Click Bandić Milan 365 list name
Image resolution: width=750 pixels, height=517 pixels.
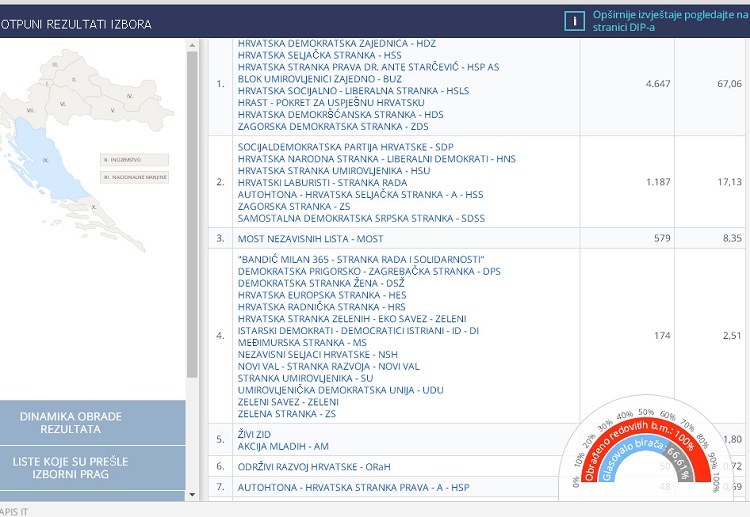tap(361, 259)
